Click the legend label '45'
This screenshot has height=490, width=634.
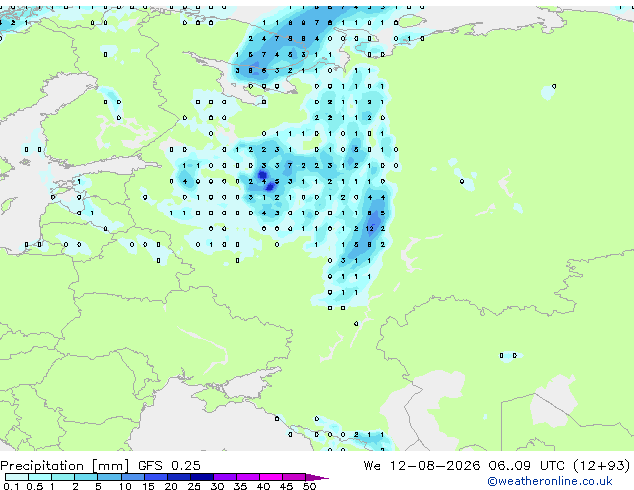tap(286, 486)
